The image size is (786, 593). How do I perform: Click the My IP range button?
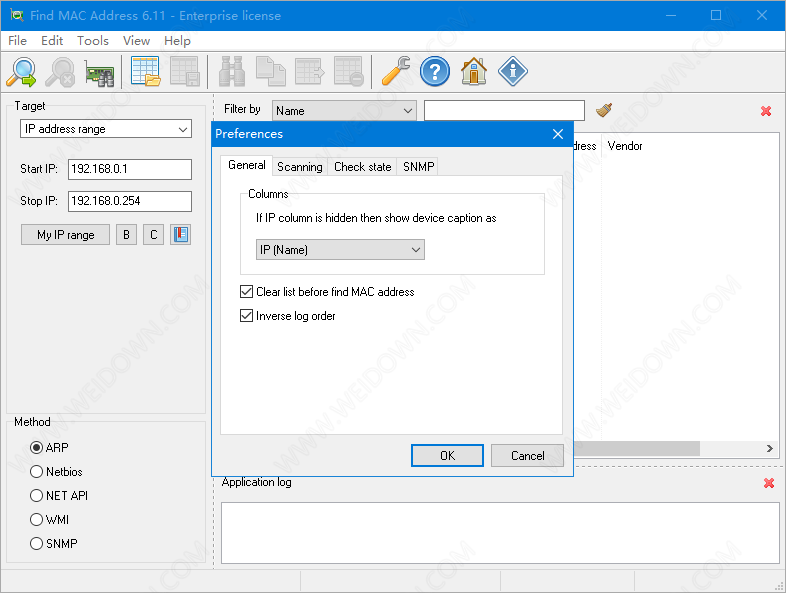(66, 235)
